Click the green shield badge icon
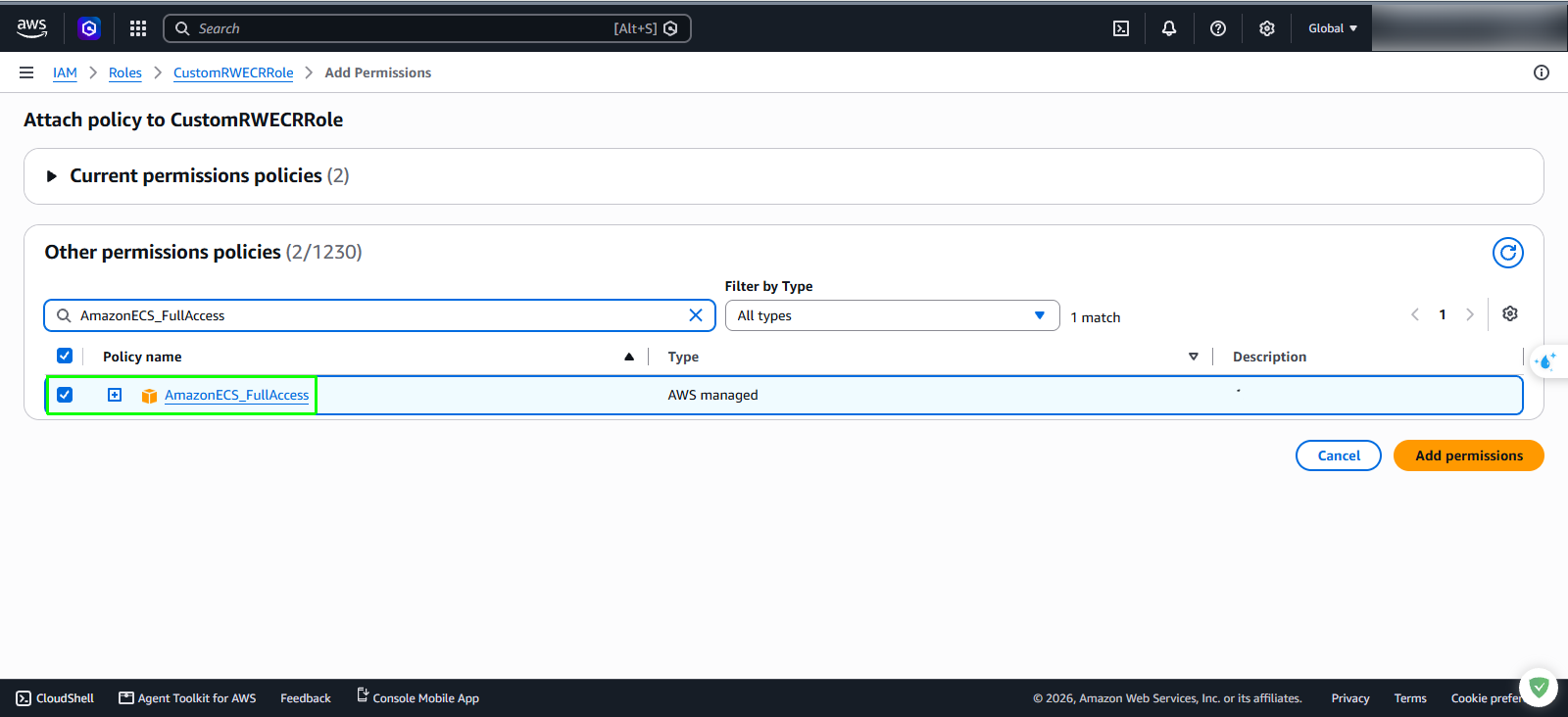The height and width of the screenshot is (717, 1568). click(x=1539, y=688)
